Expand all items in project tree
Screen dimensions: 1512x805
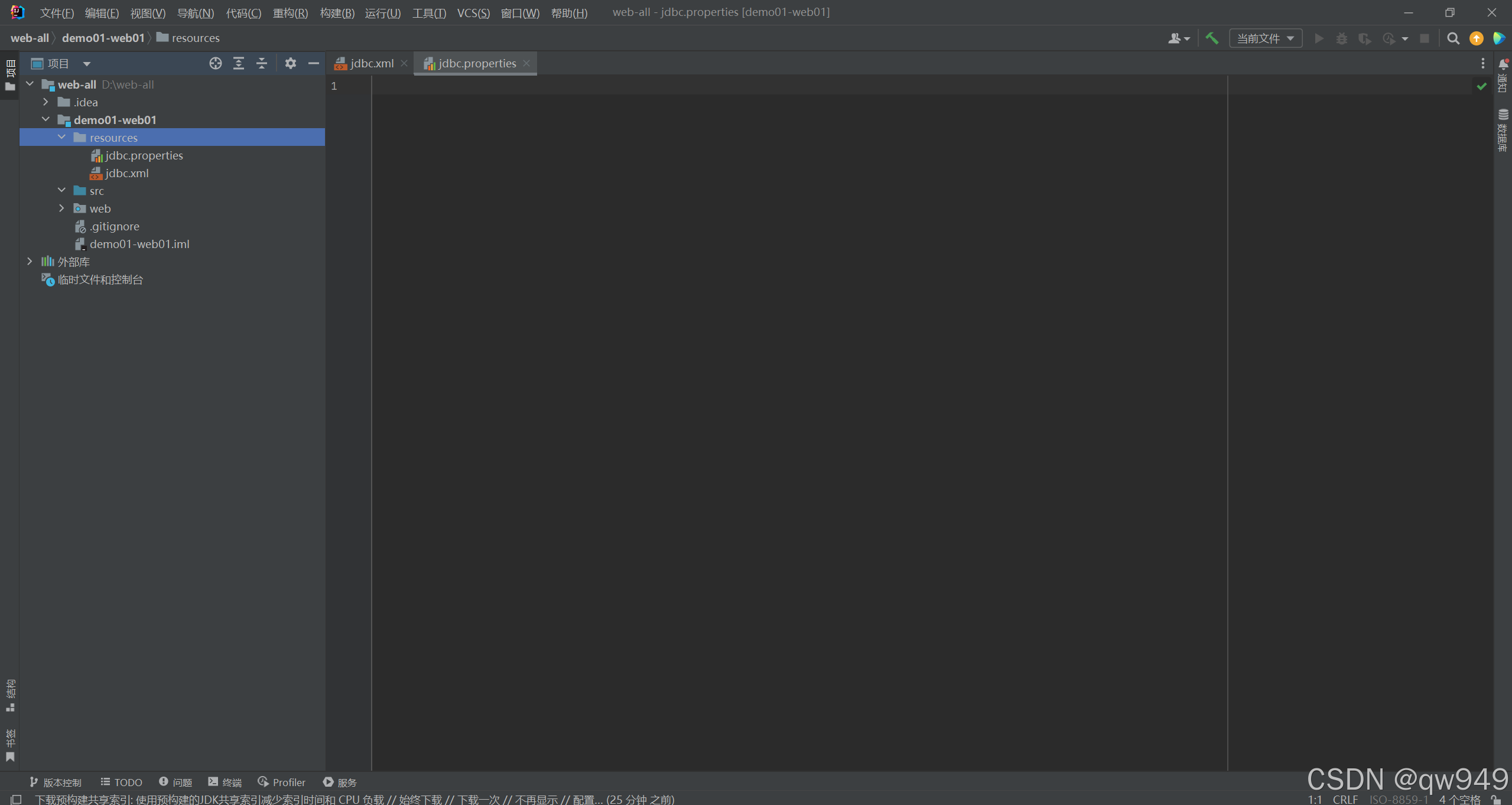(239, 63)
